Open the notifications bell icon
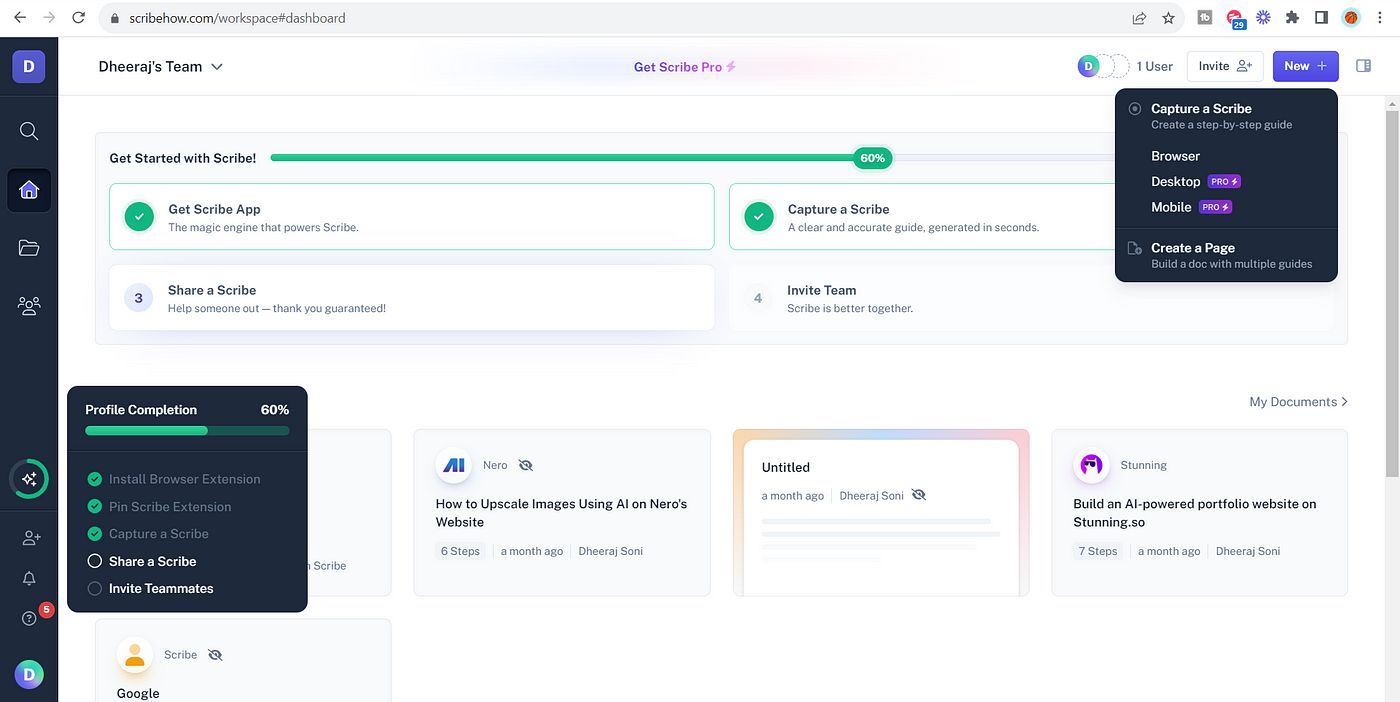The height and width of the screenshot is (702, 1400). click(29, 579)
